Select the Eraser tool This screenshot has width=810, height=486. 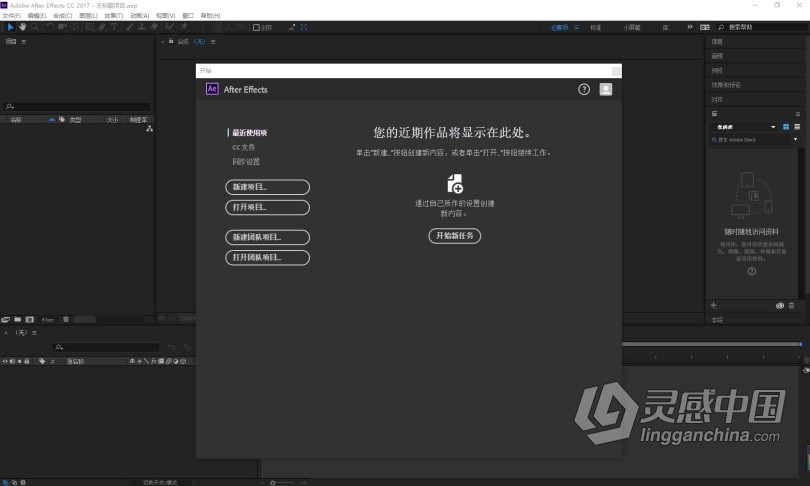[154, 27]
